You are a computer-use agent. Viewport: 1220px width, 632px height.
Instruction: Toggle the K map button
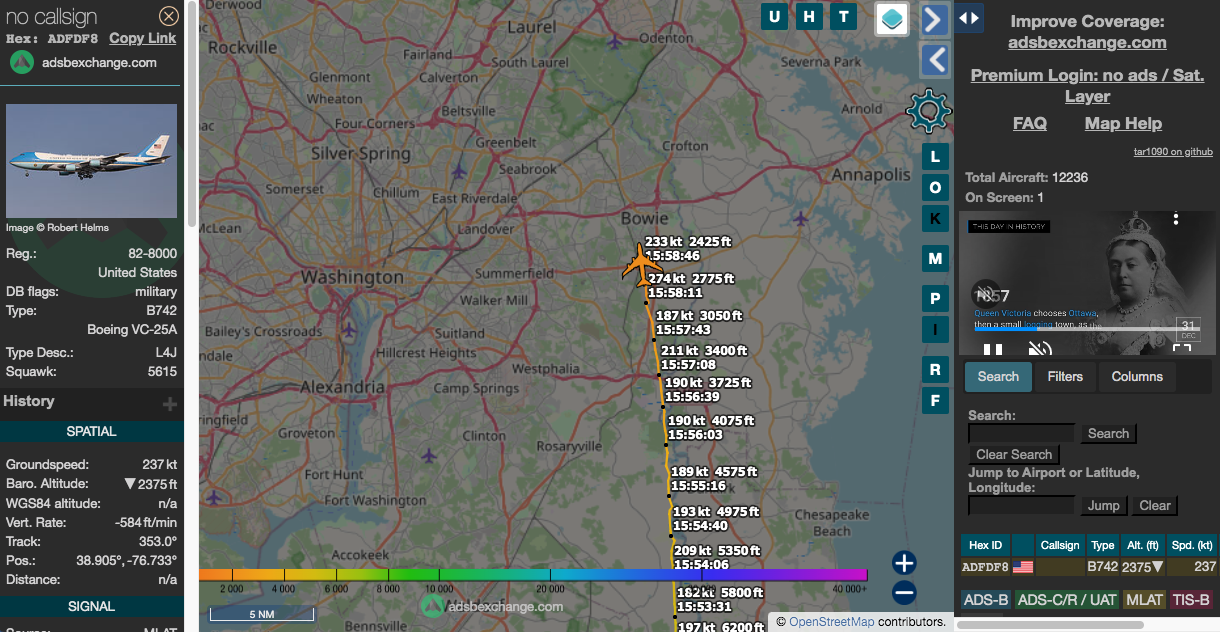pyautogui.click(x=935, y=219)
